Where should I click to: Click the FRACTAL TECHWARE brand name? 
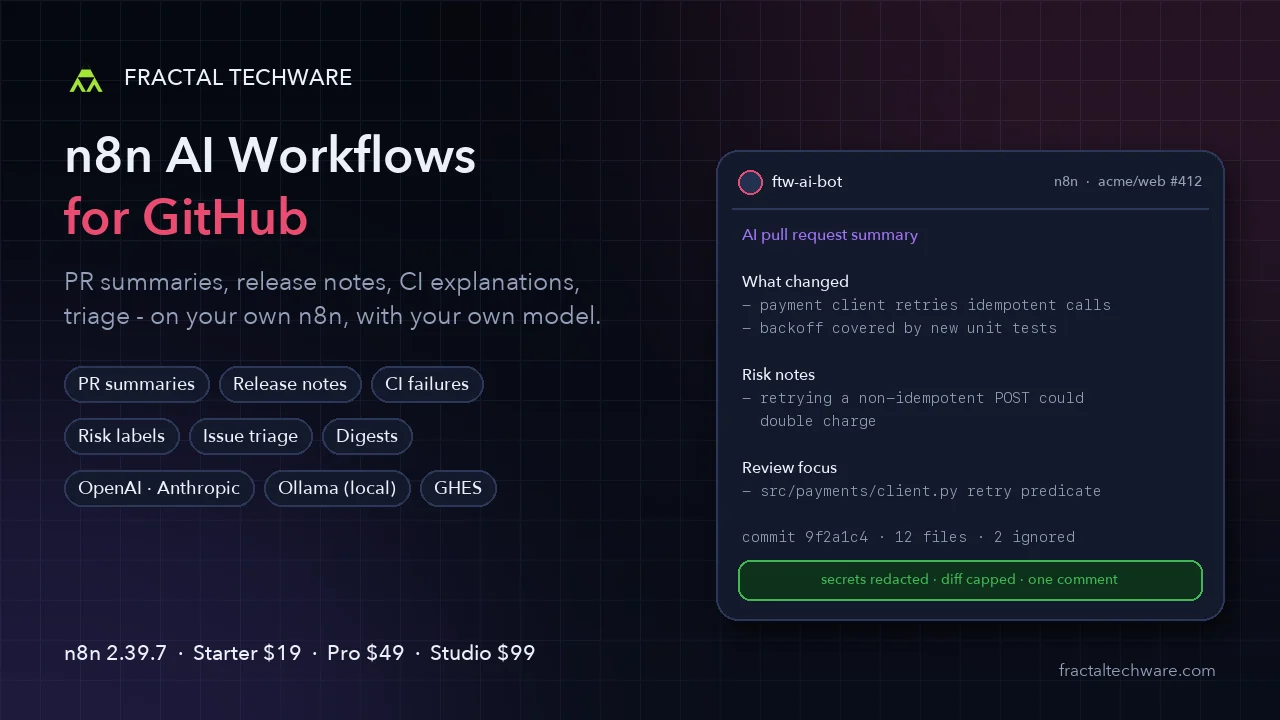[x=238, y=78]
